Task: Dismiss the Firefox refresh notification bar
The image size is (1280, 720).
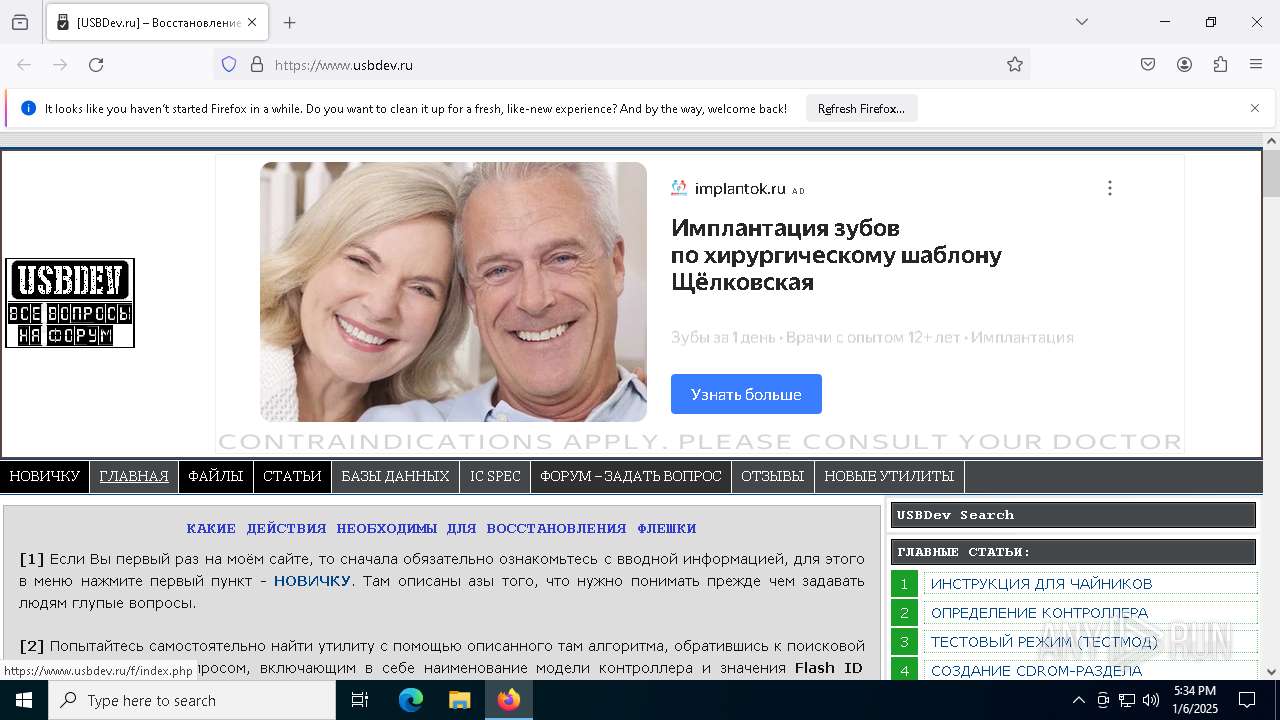Action: (1255, 108)
